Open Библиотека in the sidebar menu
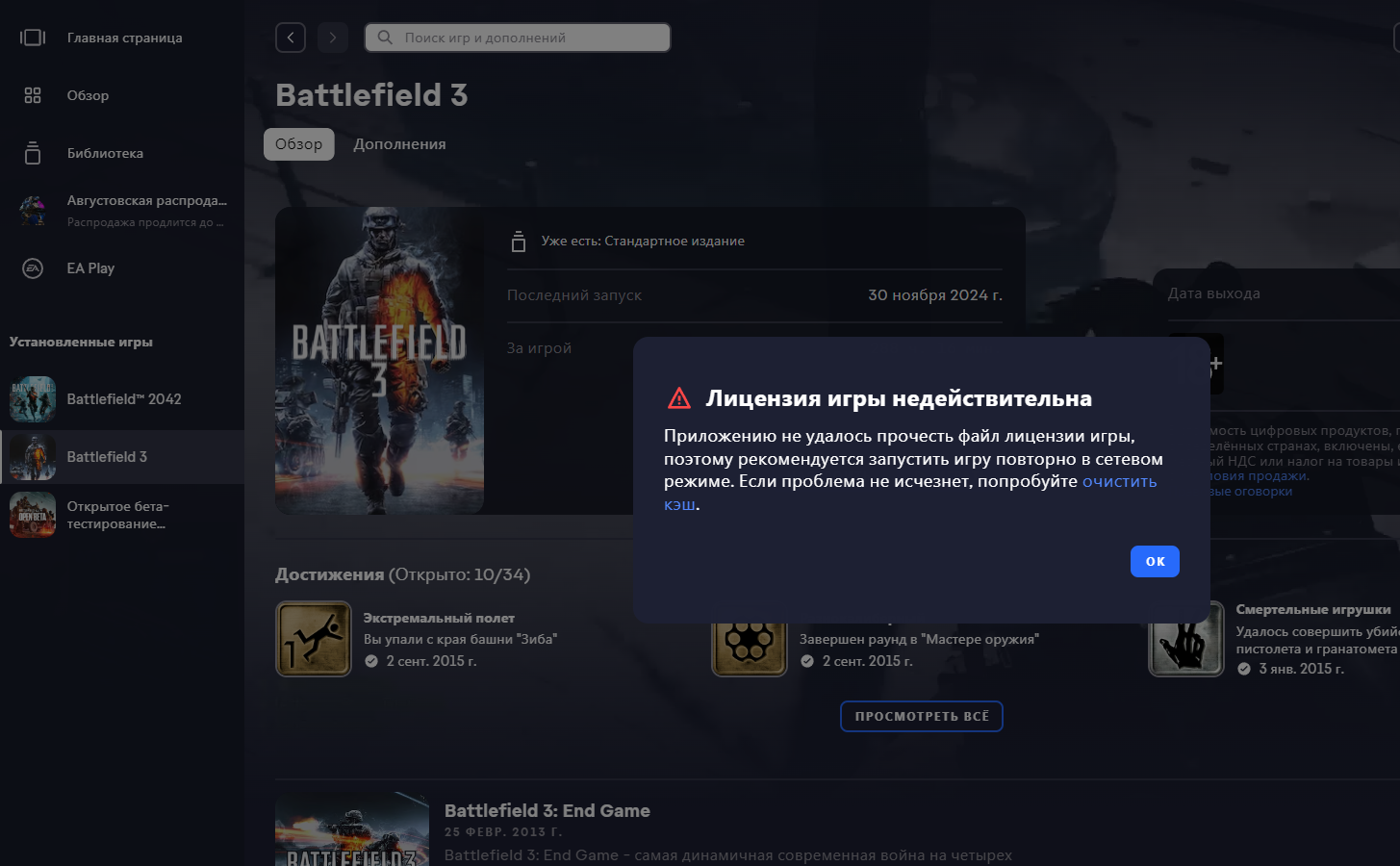1400x866 pixels. tap(105, 153)
